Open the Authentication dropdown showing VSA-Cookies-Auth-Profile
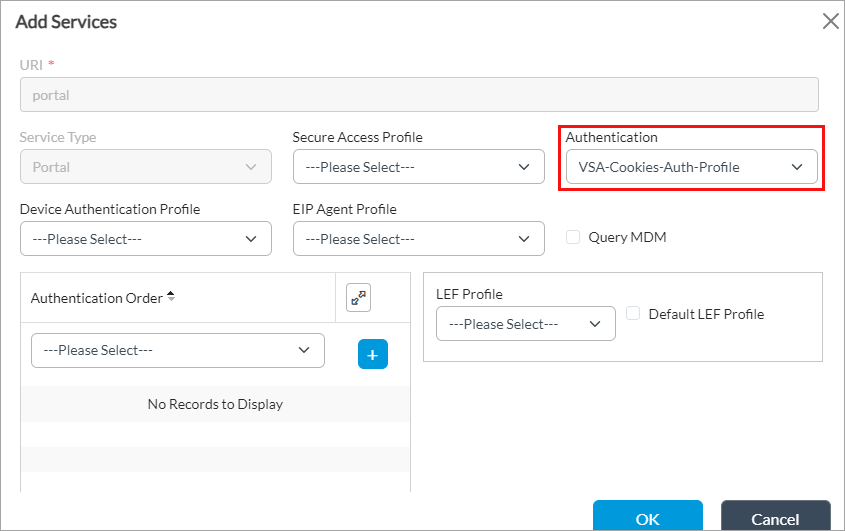 point(691,167)
